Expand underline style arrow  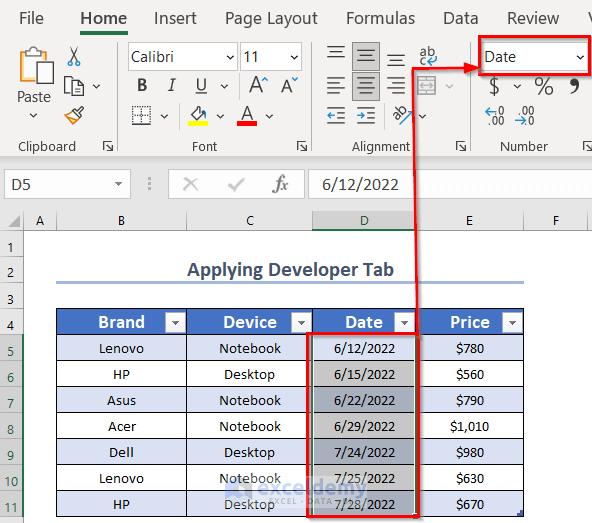pos(224,86)
